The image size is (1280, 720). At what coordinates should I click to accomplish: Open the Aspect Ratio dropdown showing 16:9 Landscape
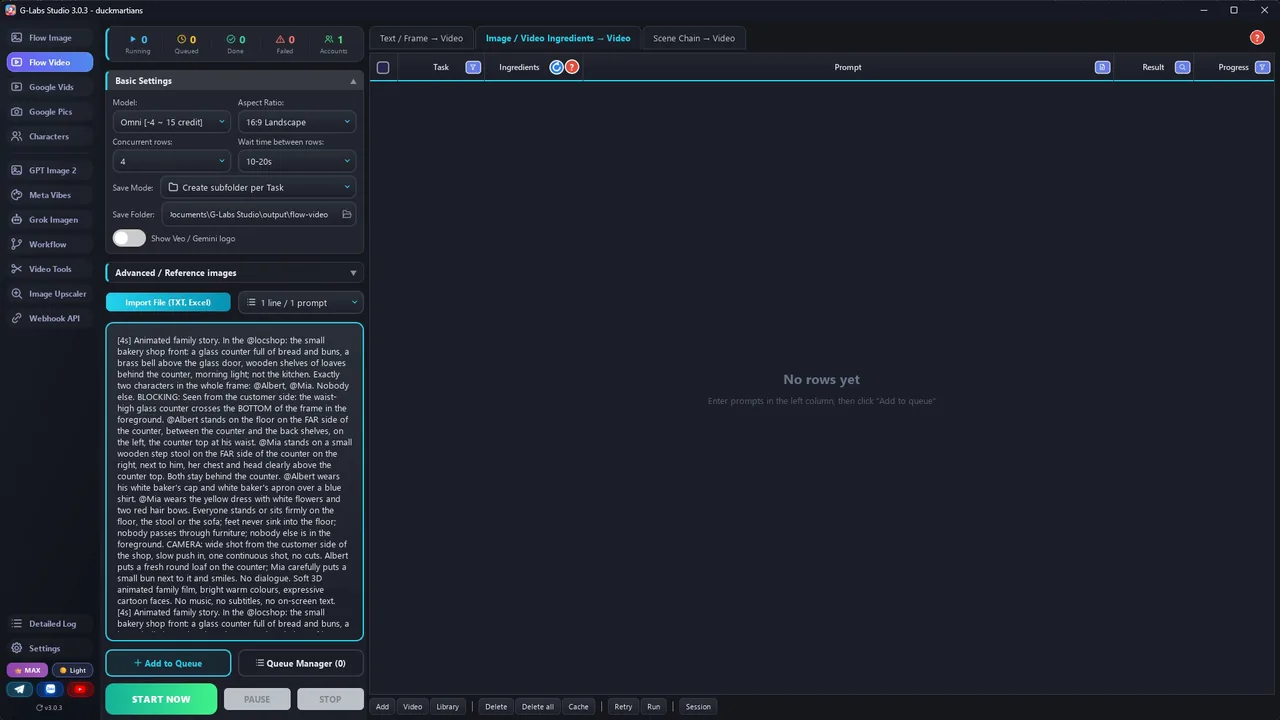coord(297,122)
